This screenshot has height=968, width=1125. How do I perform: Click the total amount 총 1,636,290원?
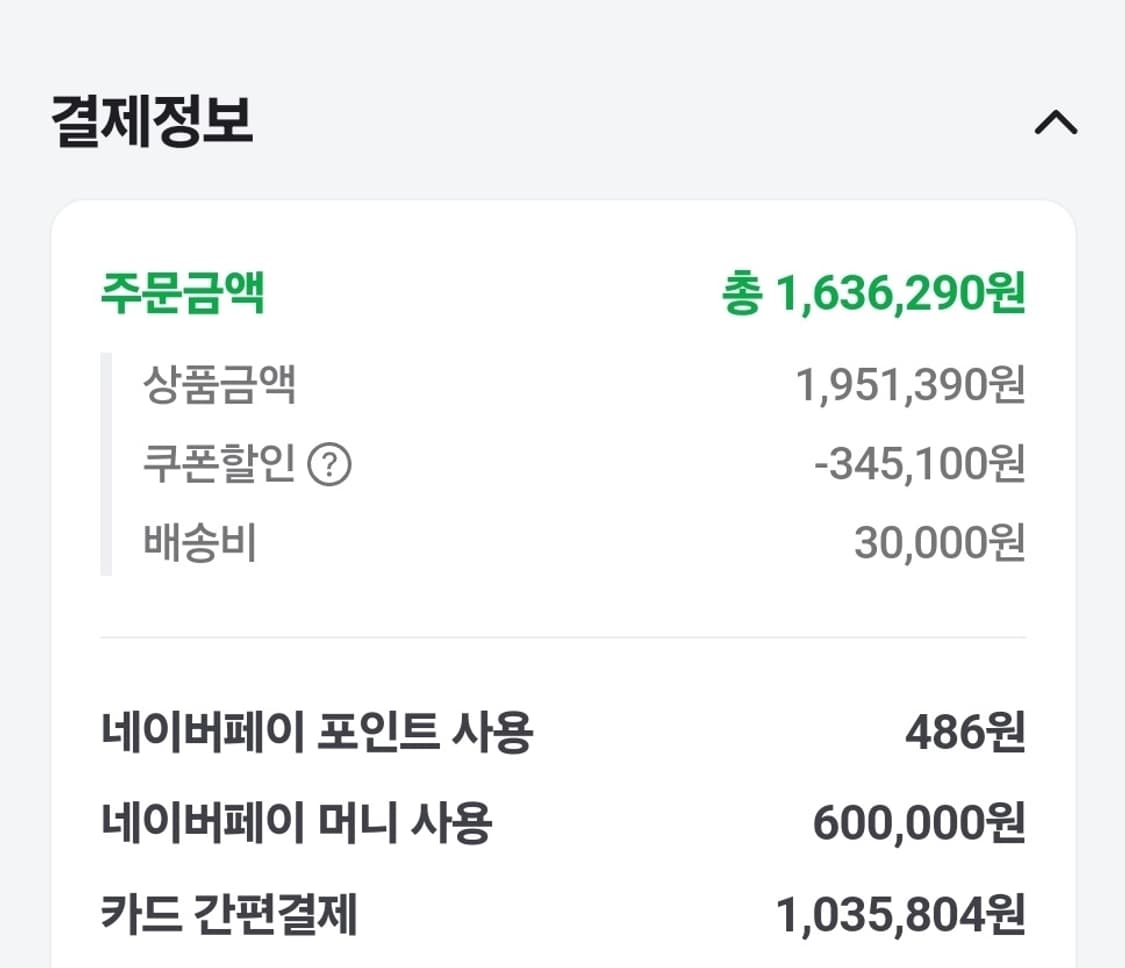873,294
